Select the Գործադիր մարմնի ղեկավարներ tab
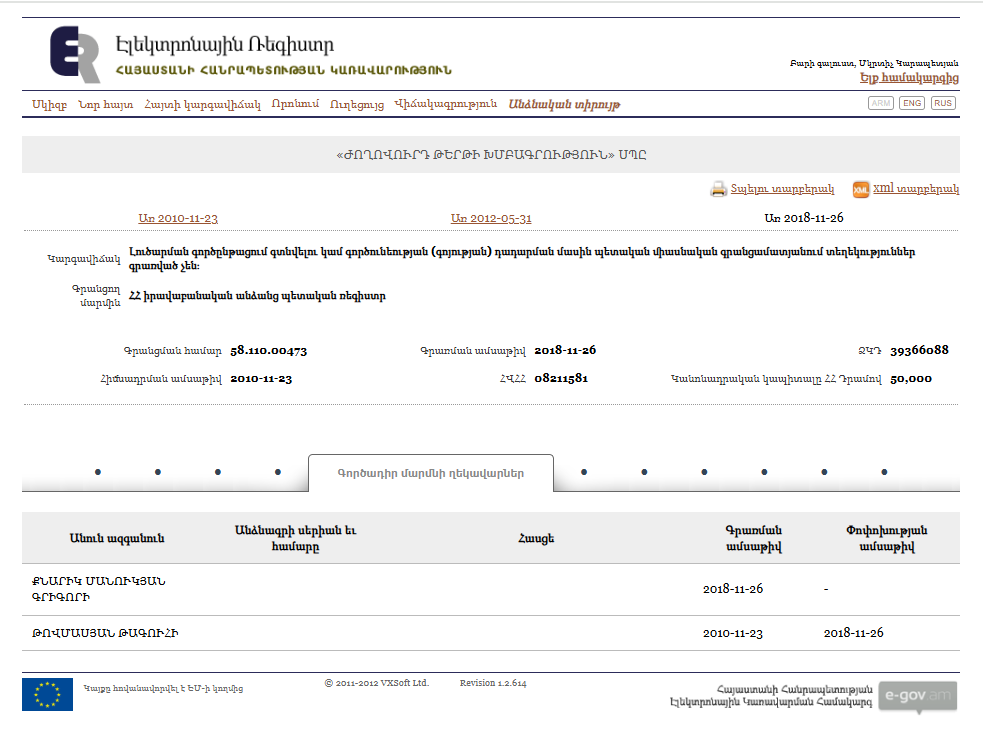 pyautogui.click(x=430, y=473)
